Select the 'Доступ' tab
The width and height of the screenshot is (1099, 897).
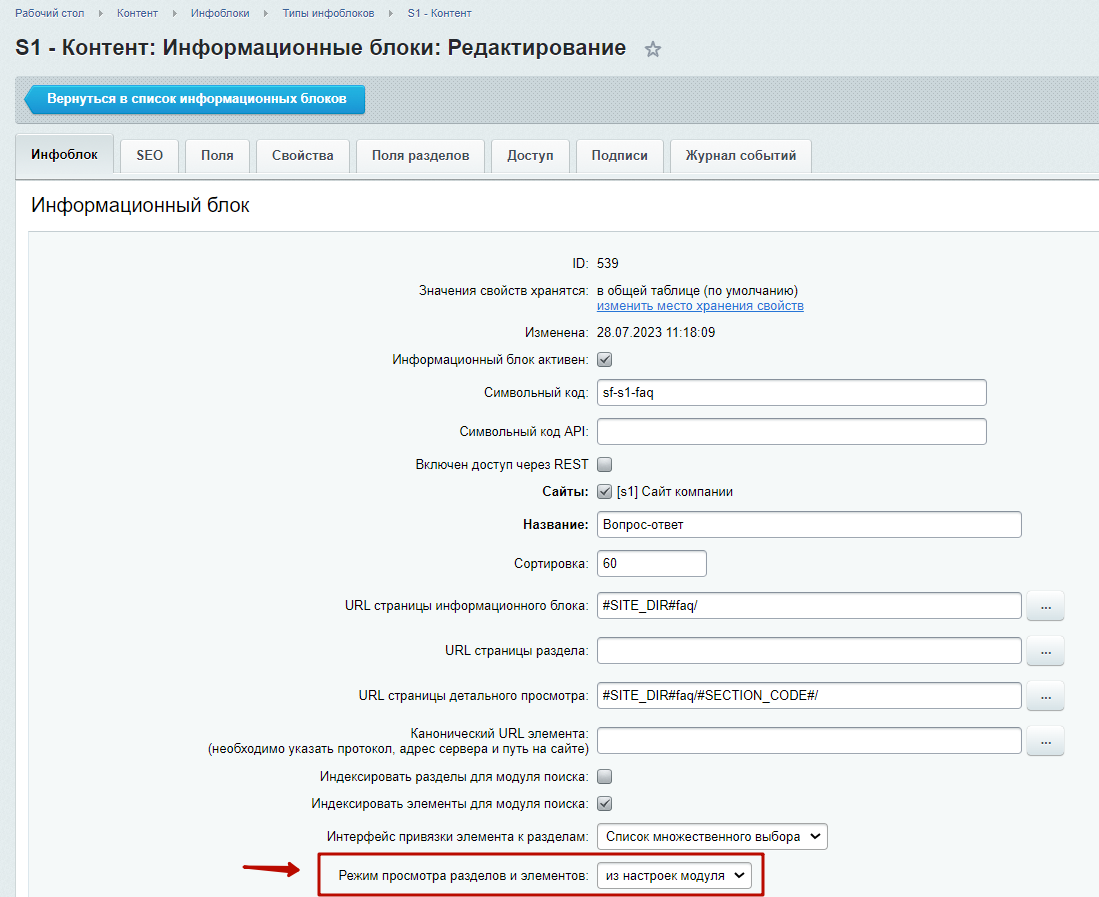click(530, 156)
